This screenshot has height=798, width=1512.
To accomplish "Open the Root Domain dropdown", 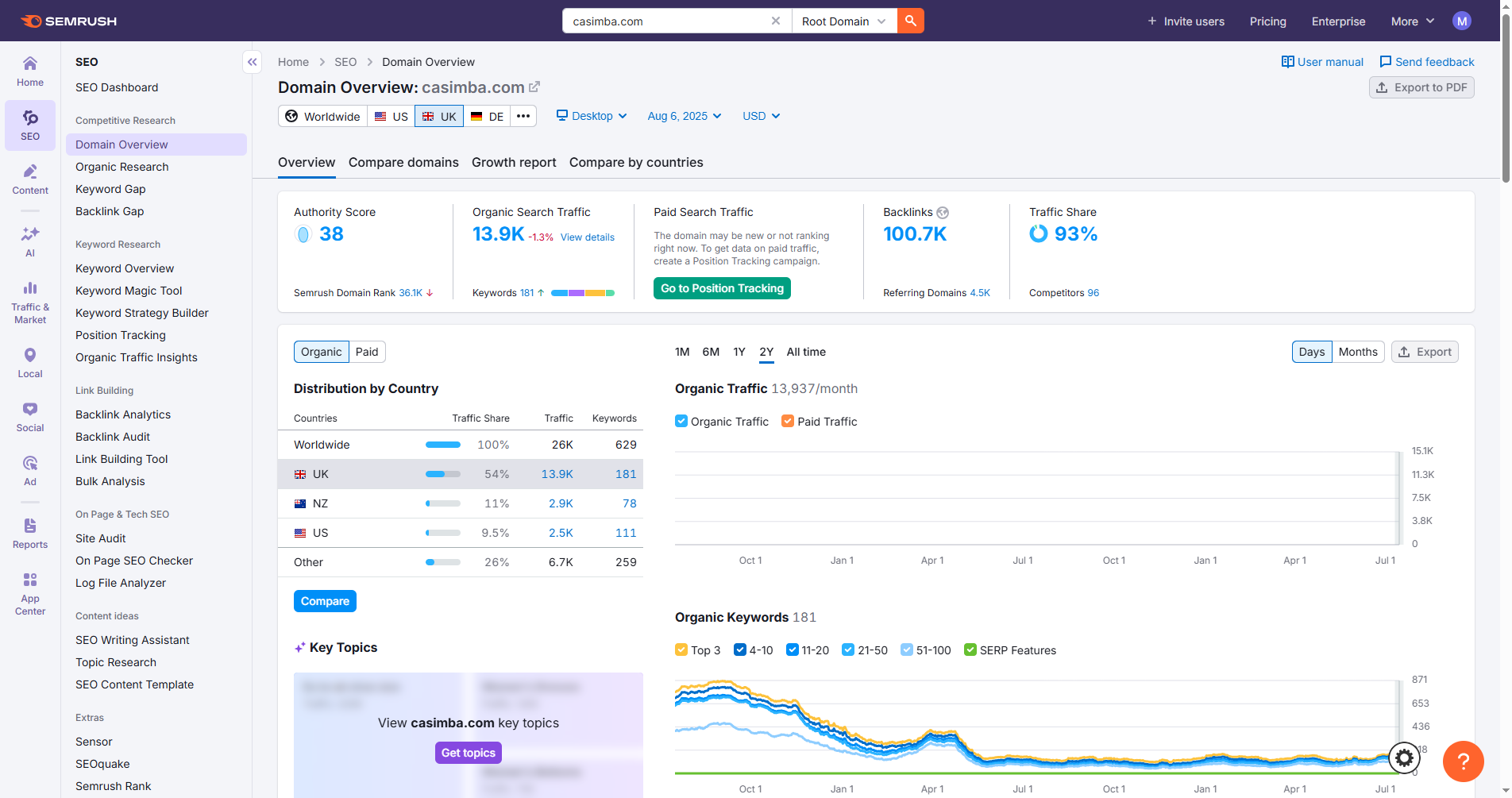I will click(x=843, y=21).
